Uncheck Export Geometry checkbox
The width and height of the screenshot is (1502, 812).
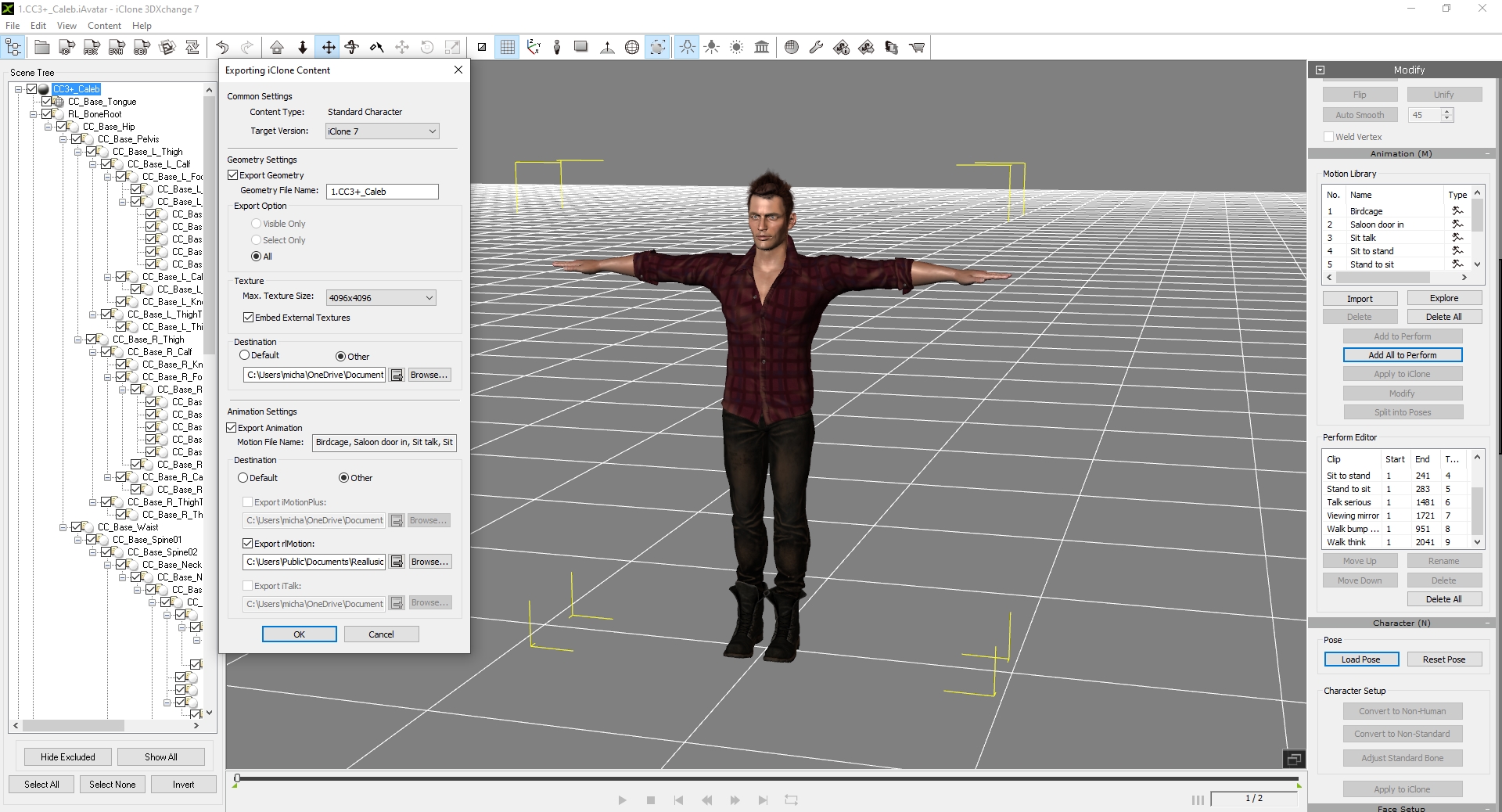[232, 175]
